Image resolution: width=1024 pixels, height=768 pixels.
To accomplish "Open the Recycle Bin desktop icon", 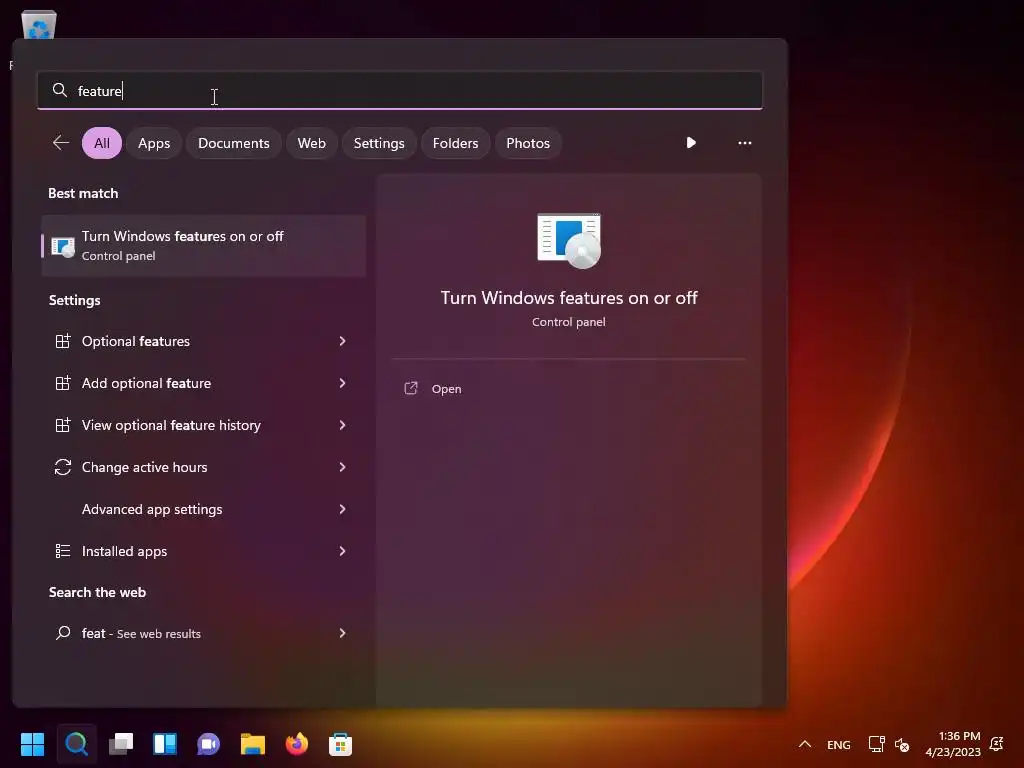I will [x=39, y=26].
